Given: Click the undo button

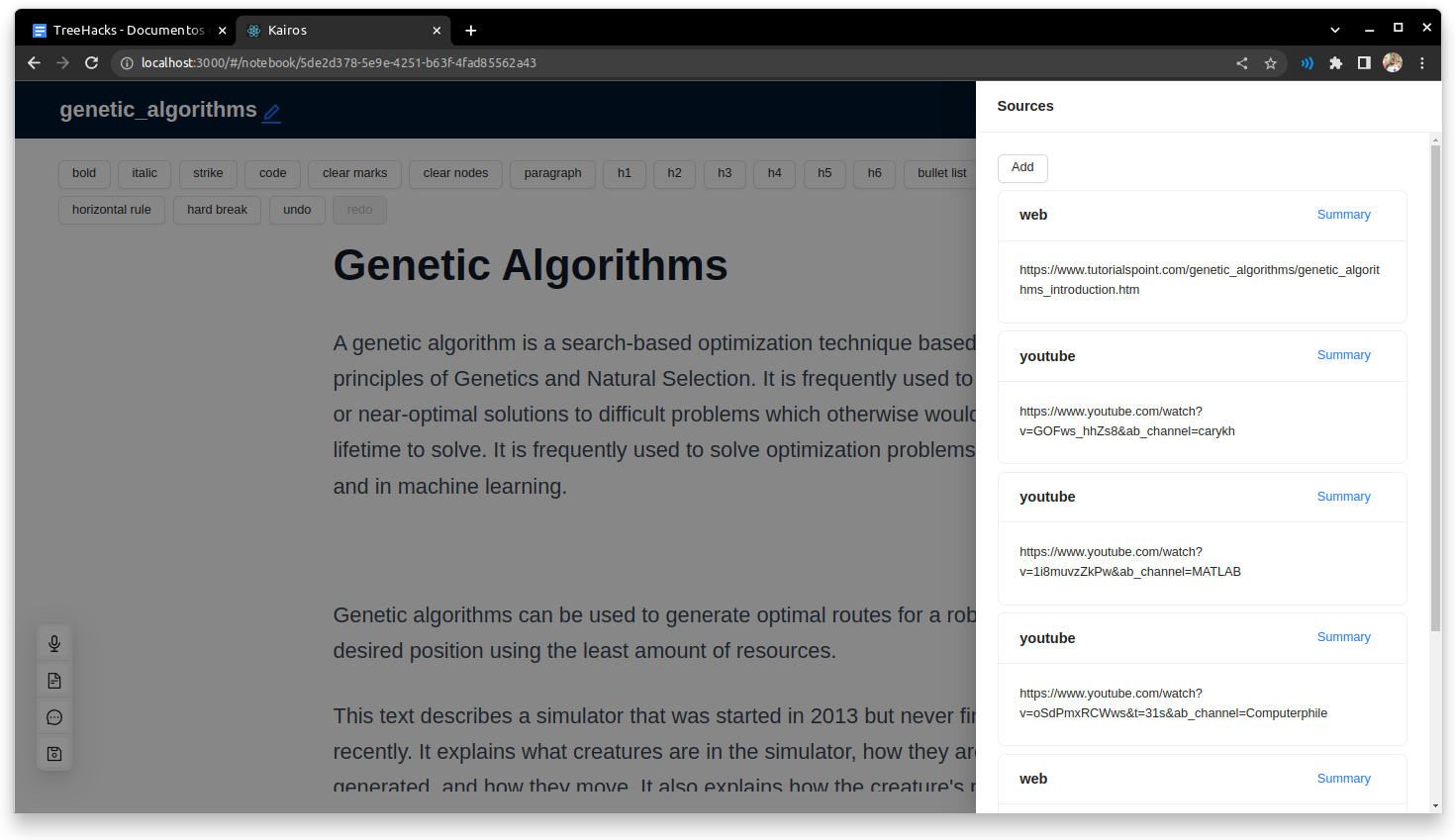Looking at the screenshot, I should [297, 210].
